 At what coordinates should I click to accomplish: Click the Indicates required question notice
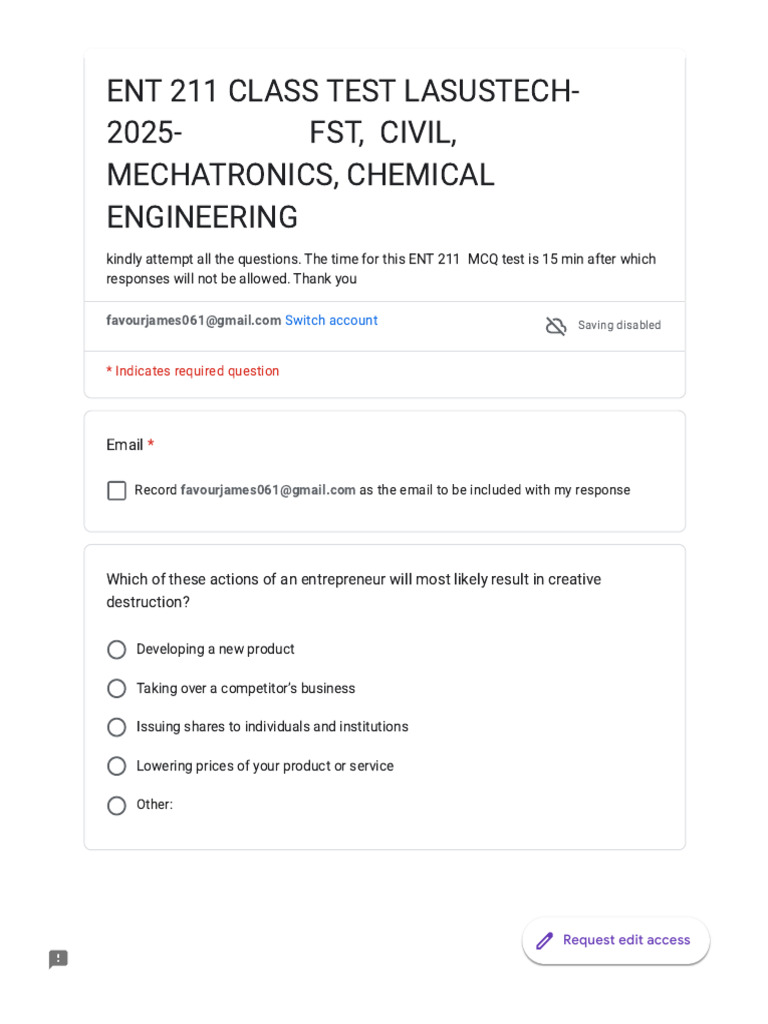[193, 371]
